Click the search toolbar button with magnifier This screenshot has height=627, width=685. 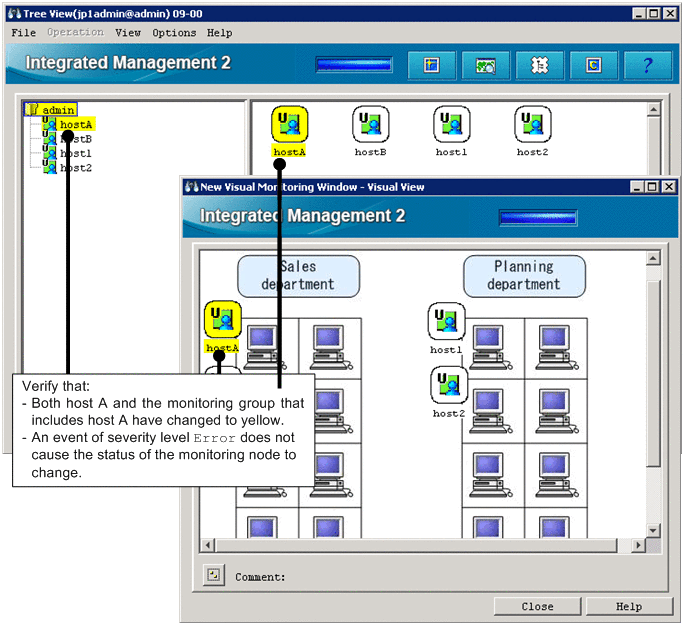pos(485,66)
